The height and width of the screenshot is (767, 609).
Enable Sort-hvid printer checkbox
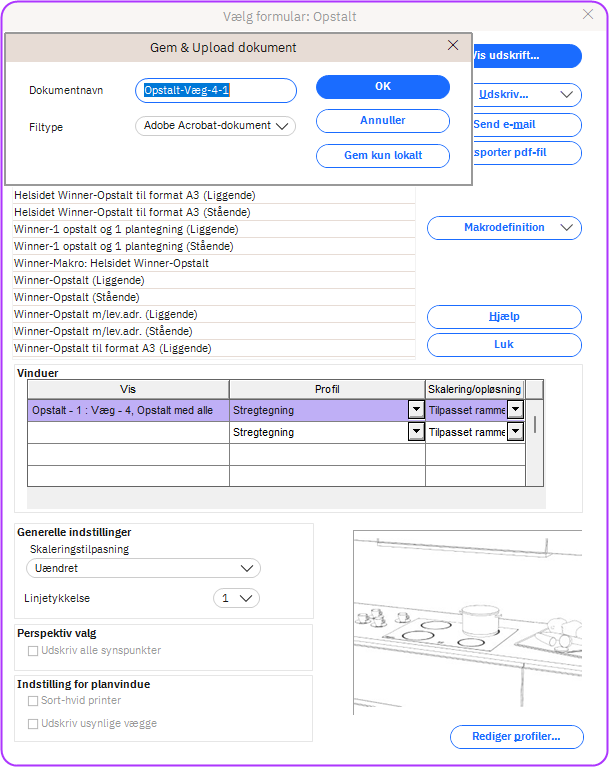(34, 701)
